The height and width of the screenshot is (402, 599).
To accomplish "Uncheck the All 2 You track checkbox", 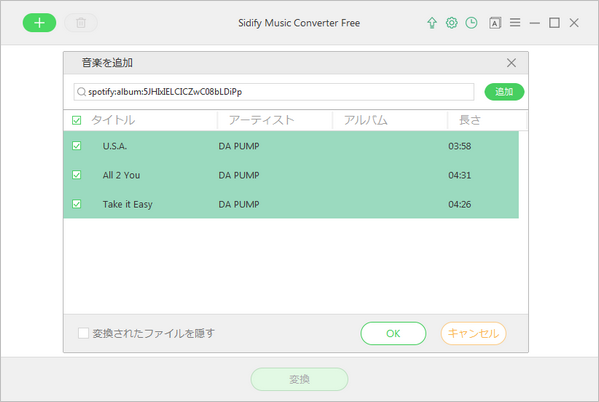I will point(76,175).
